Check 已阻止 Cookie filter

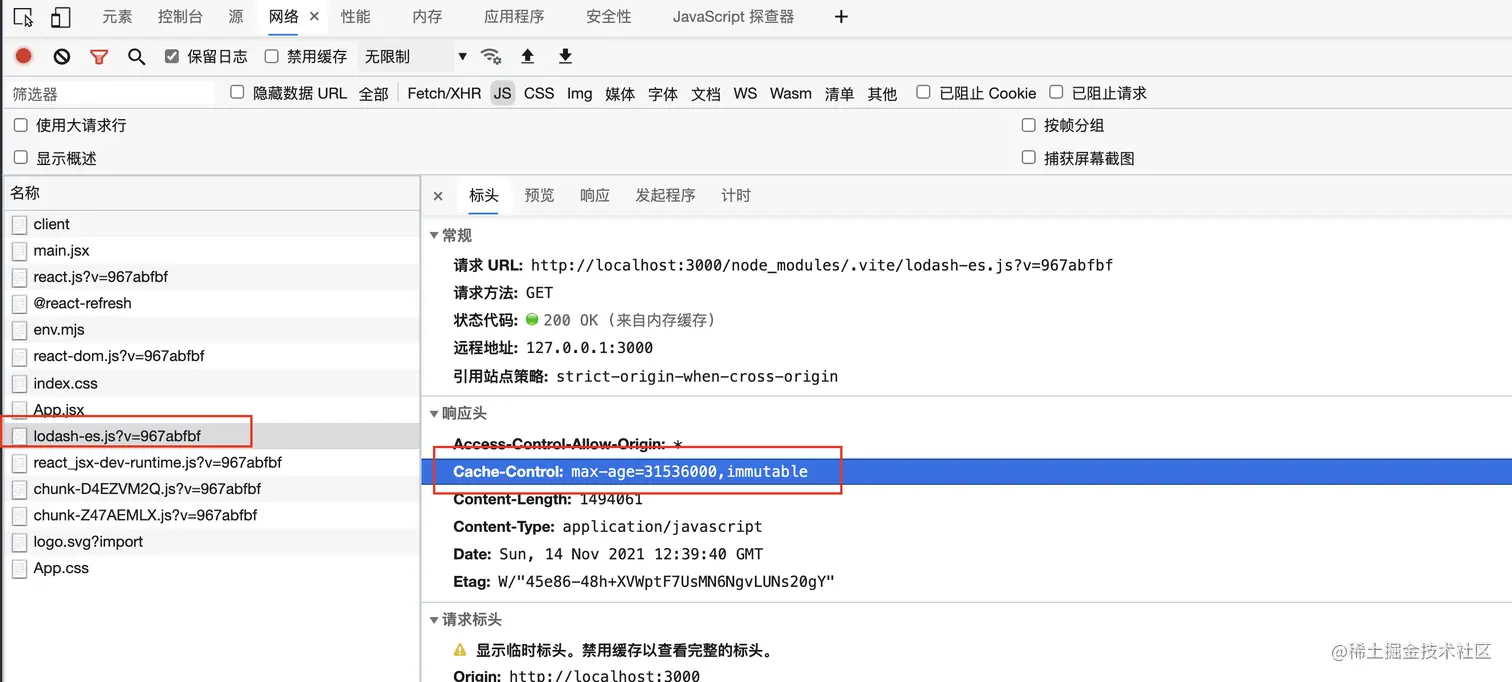pos(923,92)
